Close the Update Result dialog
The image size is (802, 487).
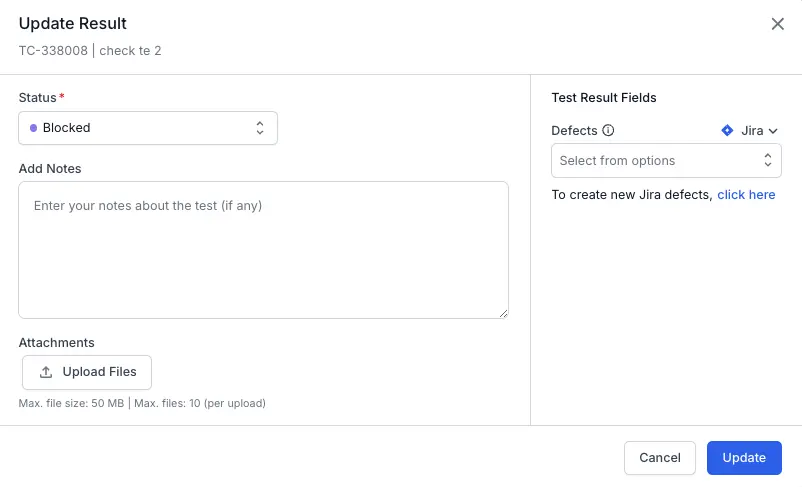777,24
